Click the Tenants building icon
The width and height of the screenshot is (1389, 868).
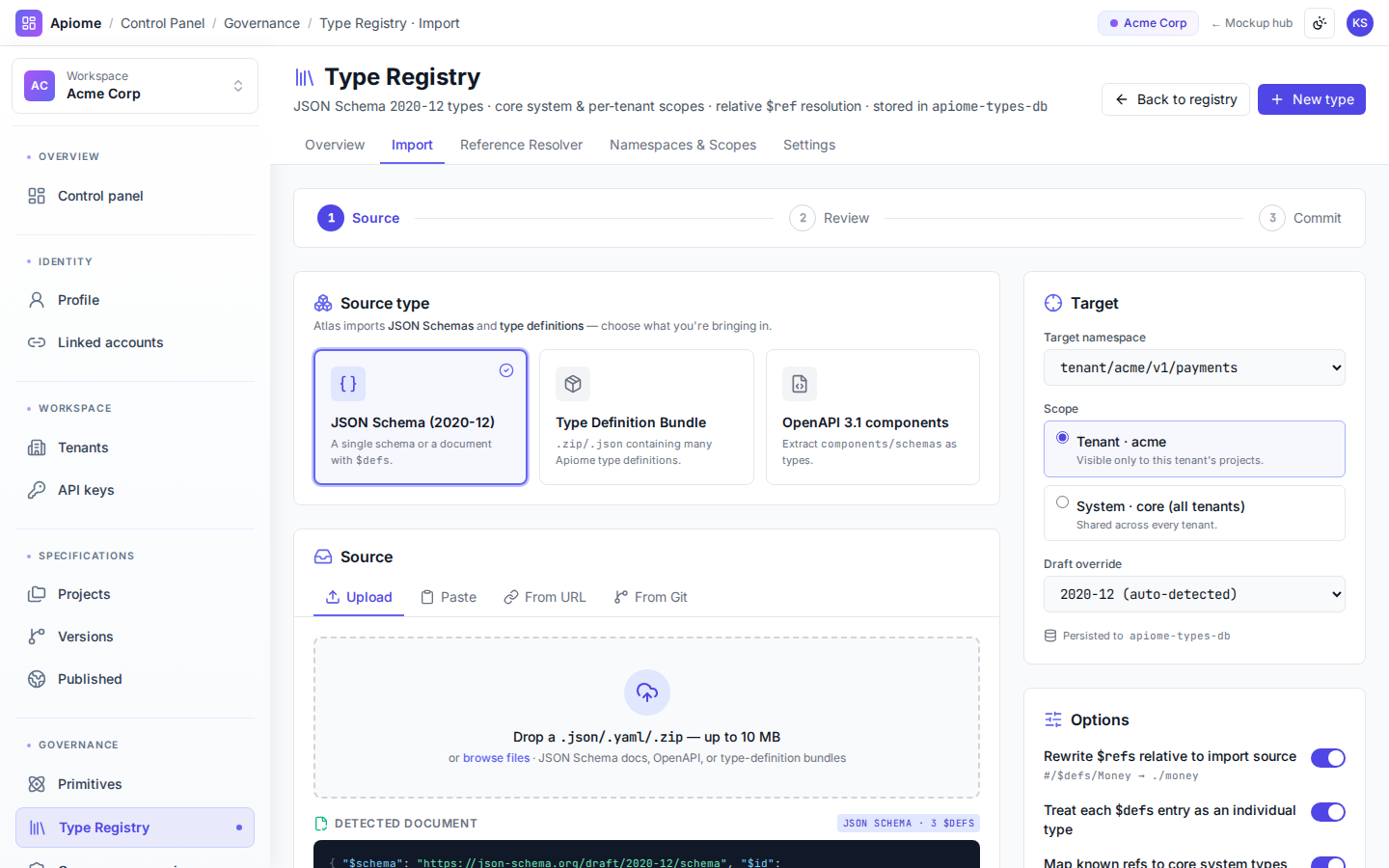(x=37, y=448)
